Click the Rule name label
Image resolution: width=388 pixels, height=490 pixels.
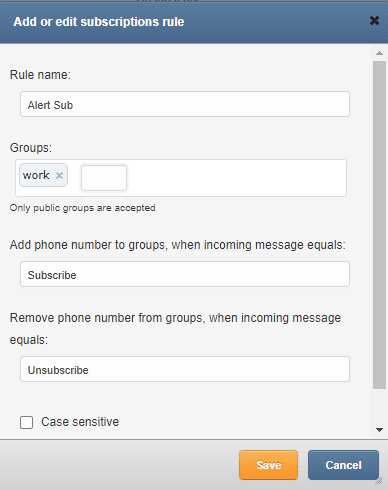pyautogui.click(x=40, y=75)
